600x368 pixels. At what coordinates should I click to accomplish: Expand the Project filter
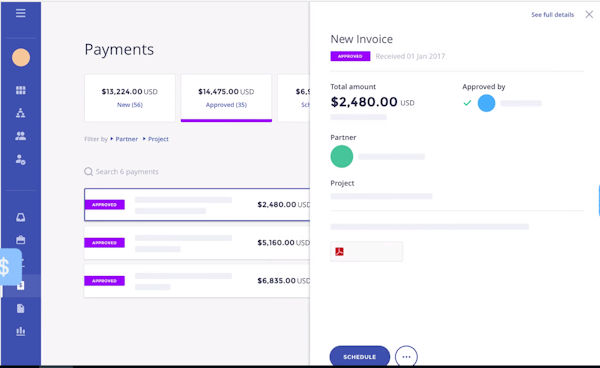[x=156, y=139]
